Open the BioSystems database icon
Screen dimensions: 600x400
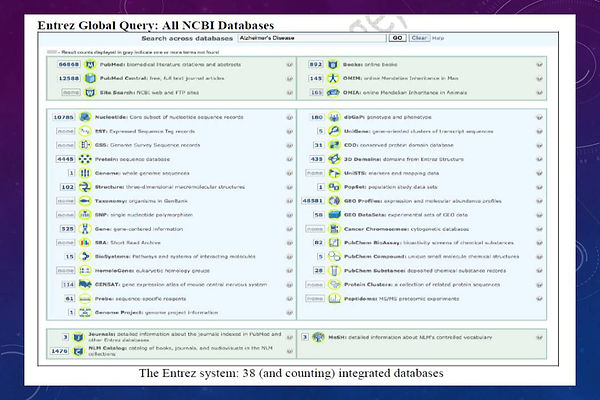[x=85, y=256]
